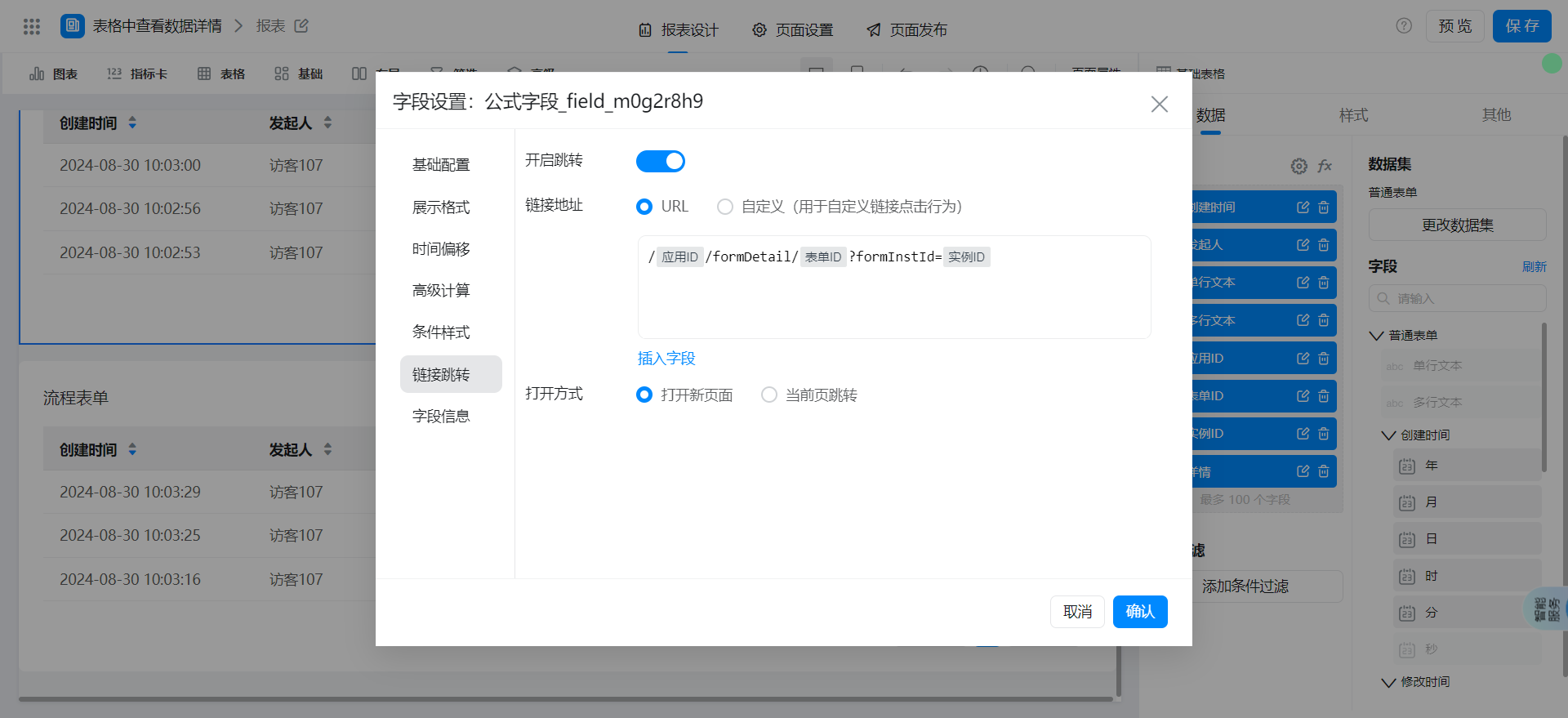This screenshot has width=1568, height=718.
Task: Expand the 修改时间 field tree
Action: pyautogui.click(x=1388, y=682)
